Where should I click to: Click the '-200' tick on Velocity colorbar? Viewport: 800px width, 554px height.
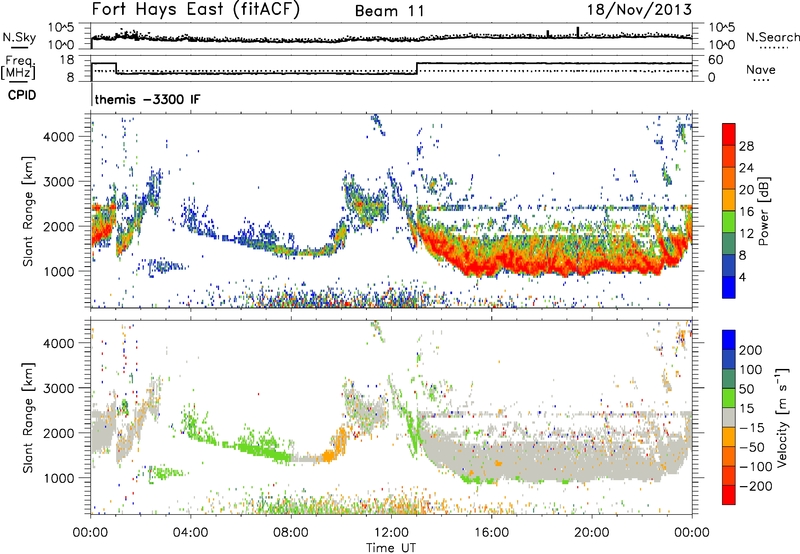(x=756, y=486)
